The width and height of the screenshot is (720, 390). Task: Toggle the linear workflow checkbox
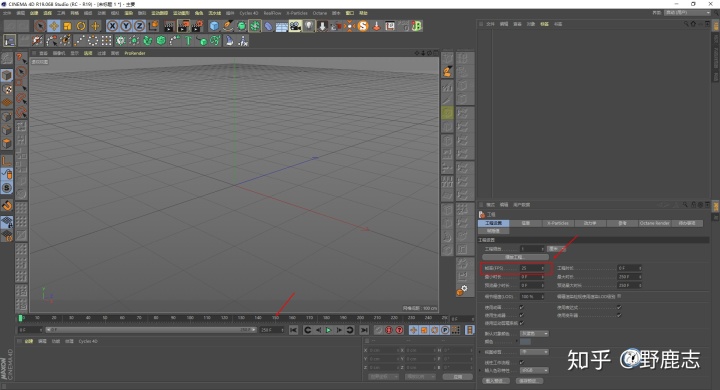click(522, 362)
